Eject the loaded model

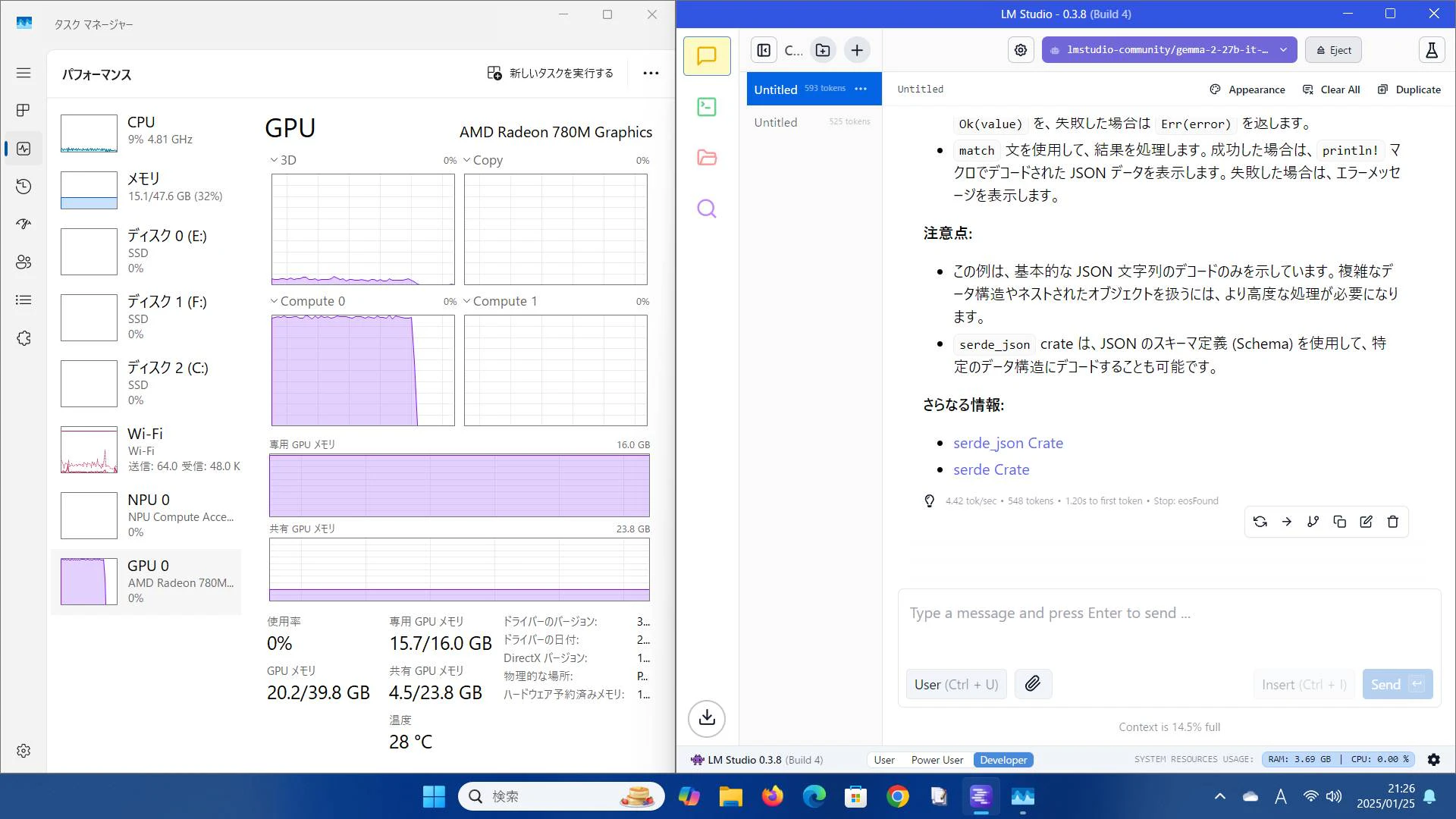point(1333,50)
